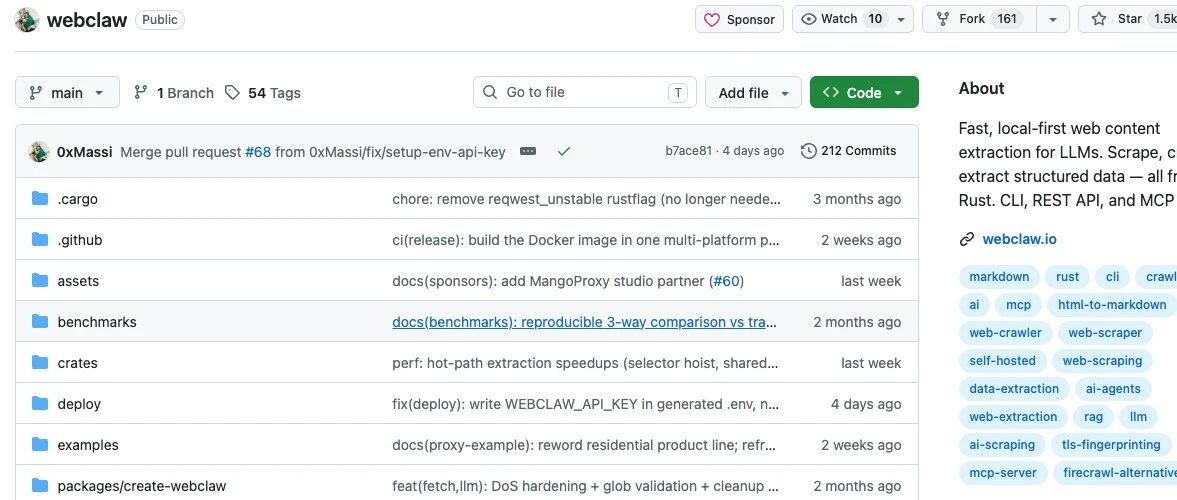Open the 'docs(proxy-example): reword residential' commit message
The image size is (1177, 500).
pos(584,445)
